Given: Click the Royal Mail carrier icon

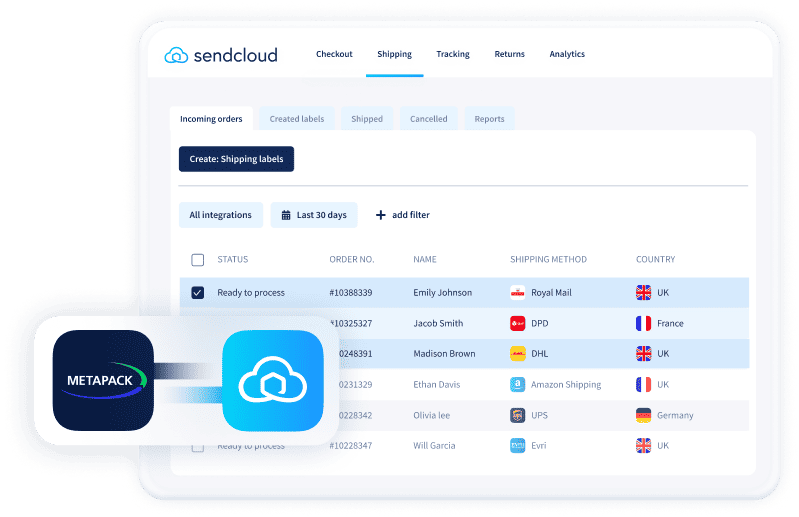Looking at the screenshot, I should click(x=518, y=293).
